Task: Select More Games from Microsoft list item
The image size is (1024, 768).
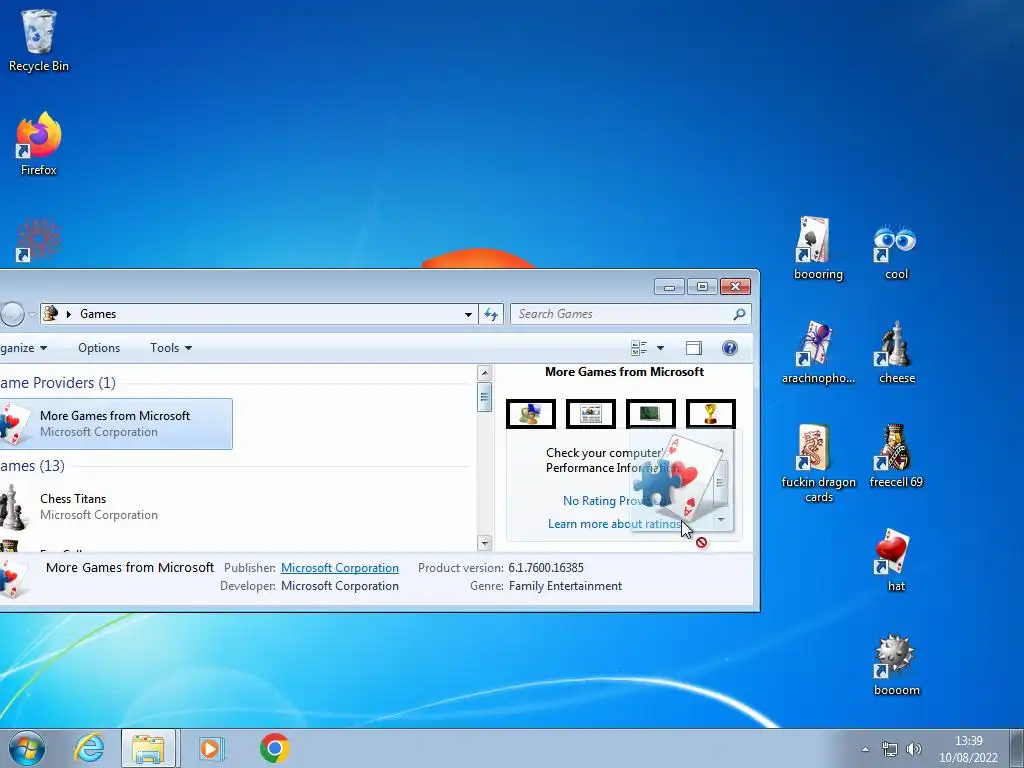Action: point(116,424)
